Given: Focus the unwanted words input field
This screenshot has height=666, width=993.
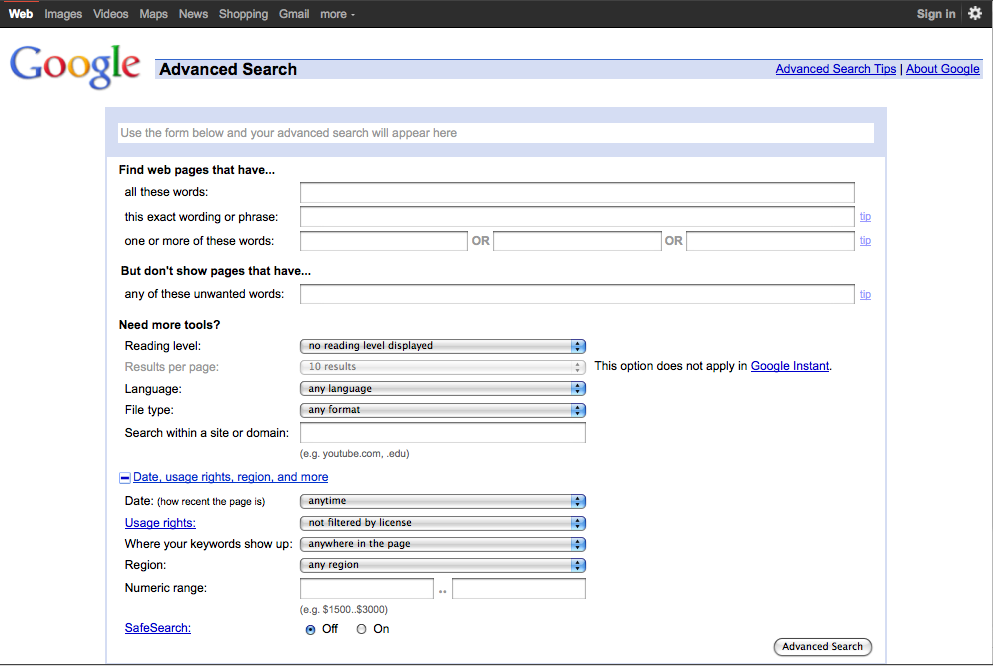Looking at the screenshot, I should pyautogui.click(x=577, y=294).
